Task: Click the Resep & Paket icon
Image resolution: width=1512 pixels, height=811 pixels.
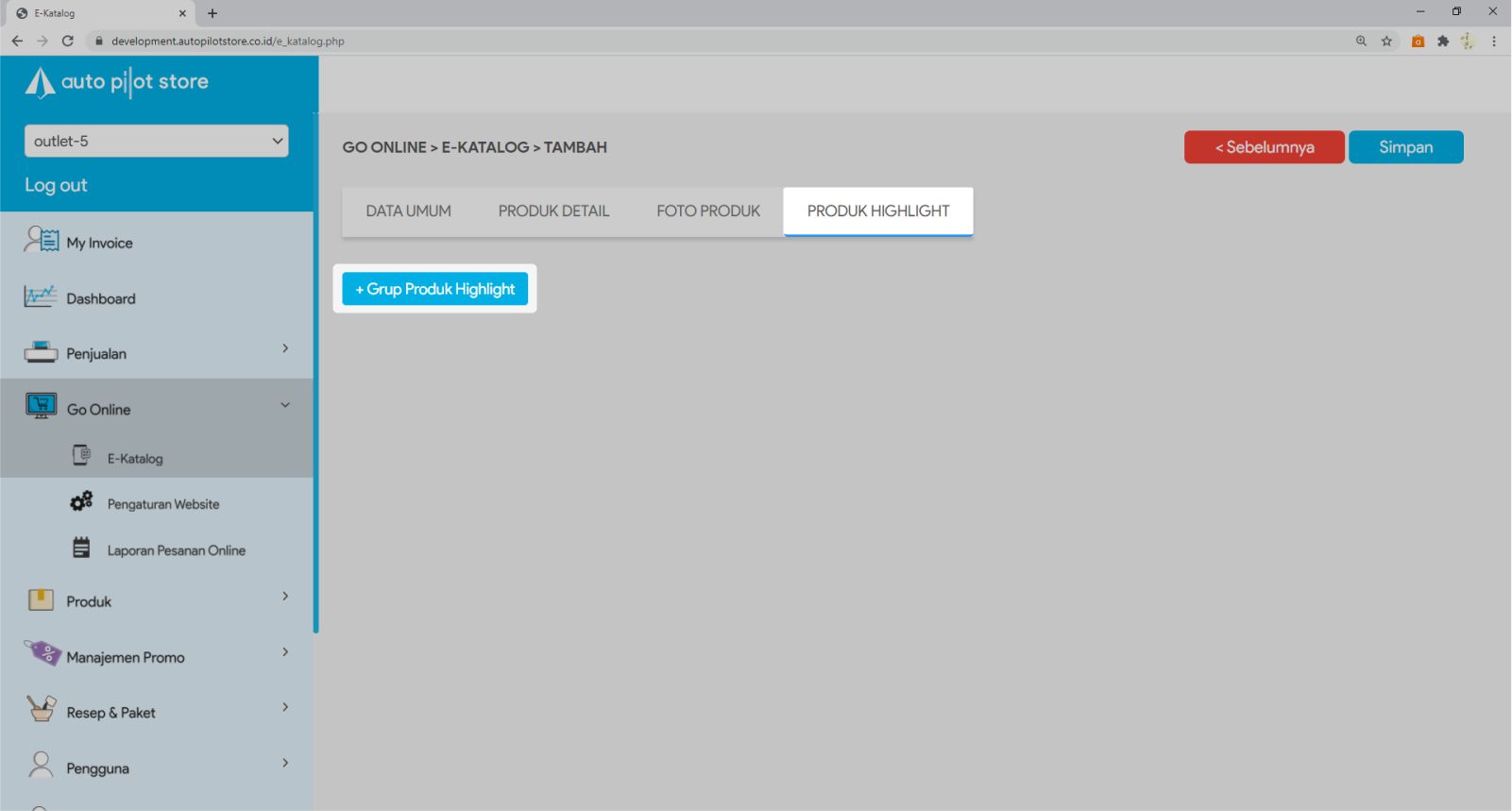Action: [x=41, y=708]
